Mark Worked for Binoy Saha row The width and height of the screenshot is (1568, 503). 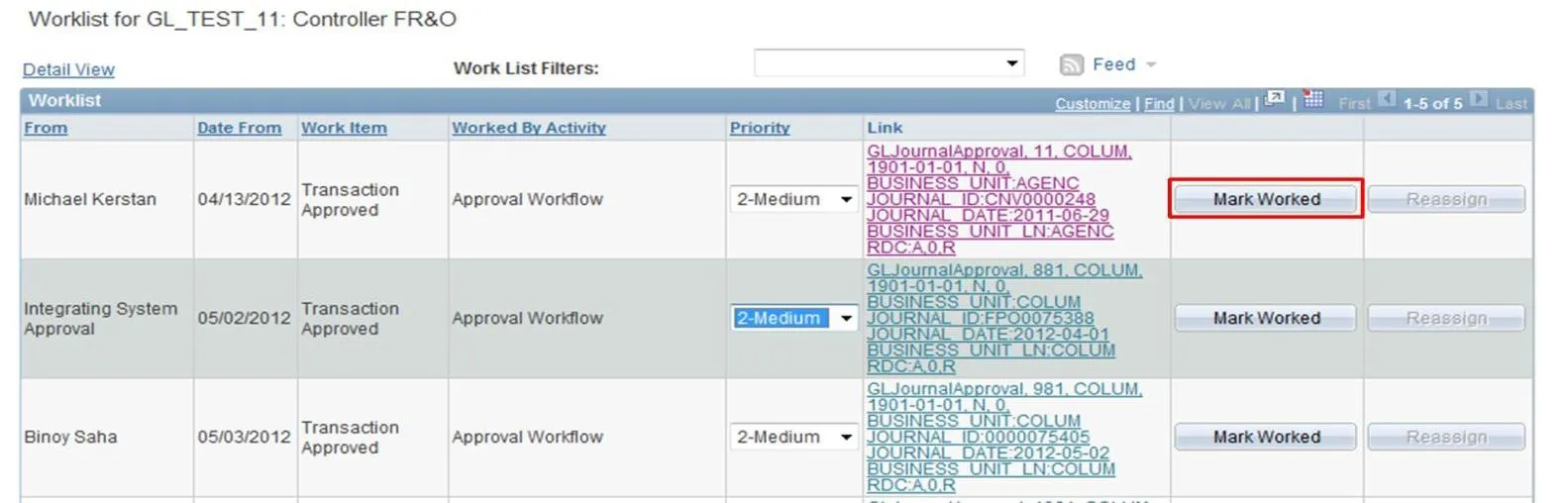(1266, 437)
